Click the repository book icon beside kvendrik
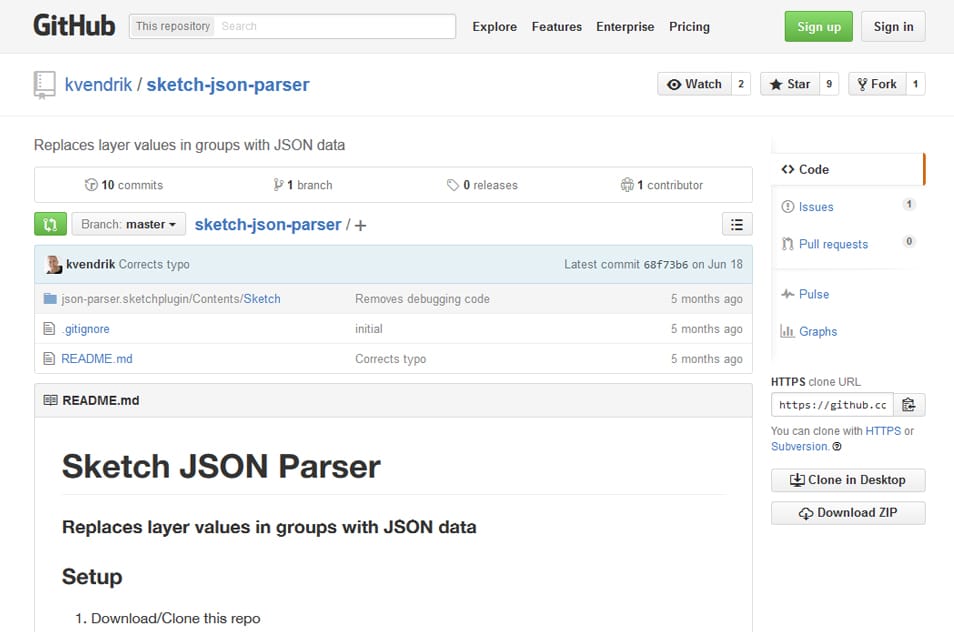Screen dimensions: 954x632 (44, 85)
